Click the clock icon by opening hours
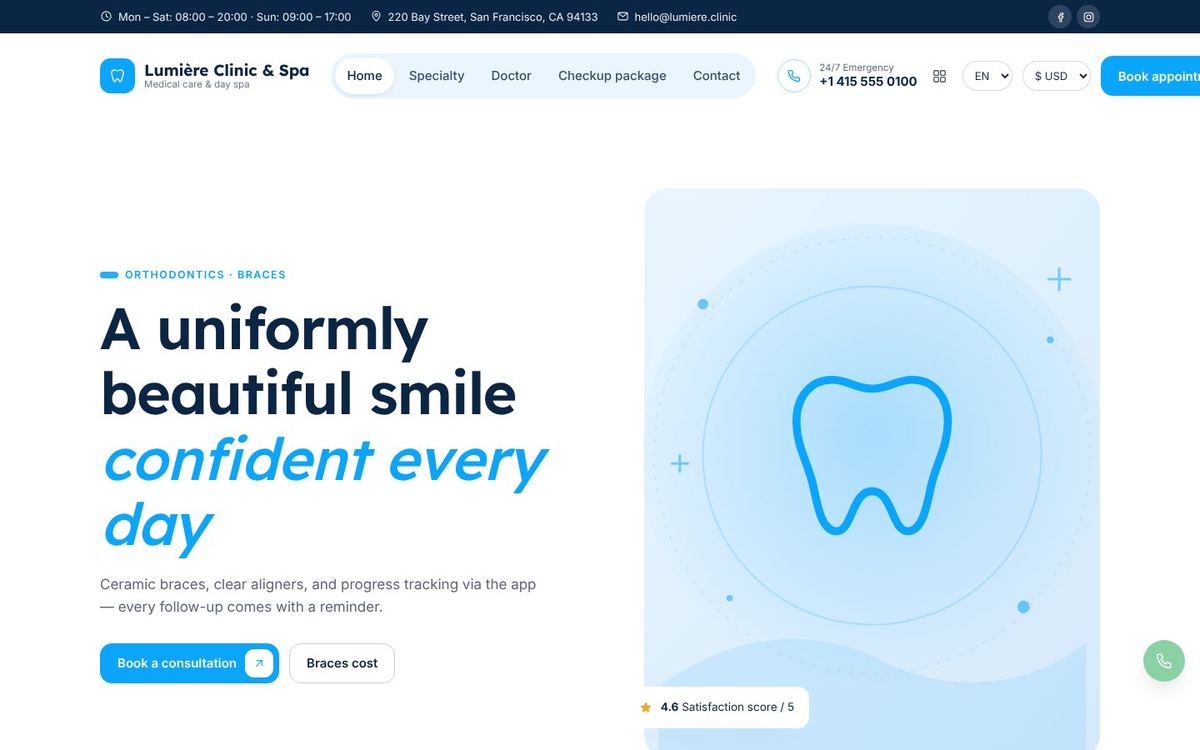 click(106, 17)
